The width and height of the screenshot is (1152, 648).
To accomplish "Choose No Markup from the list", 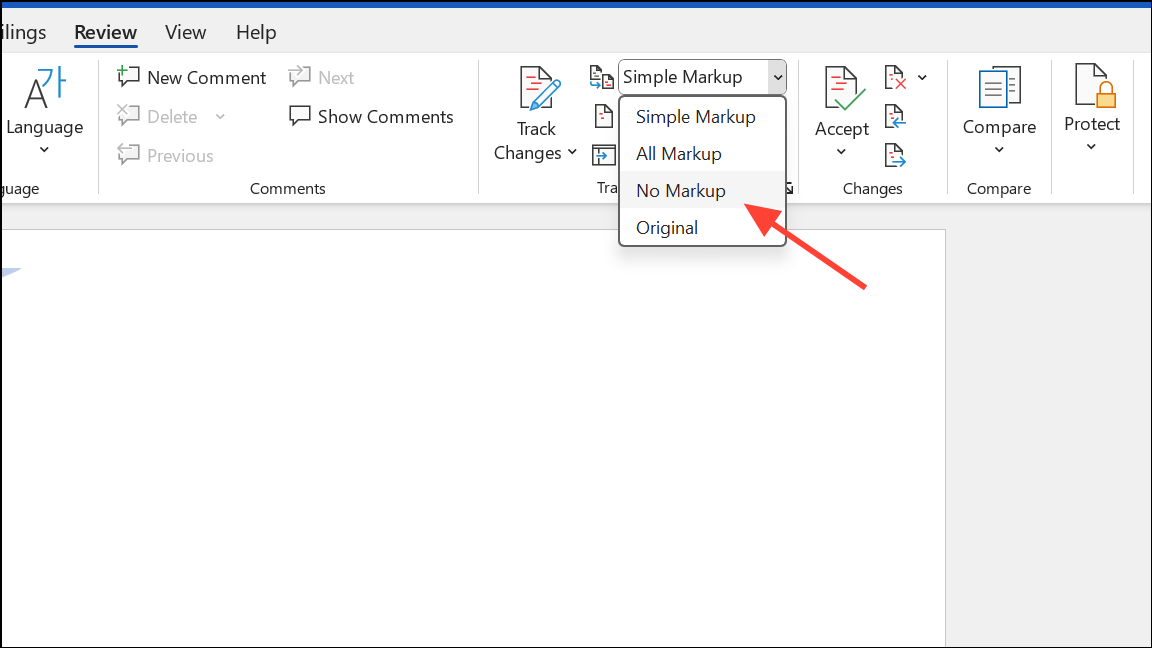I will coord(681,190).
